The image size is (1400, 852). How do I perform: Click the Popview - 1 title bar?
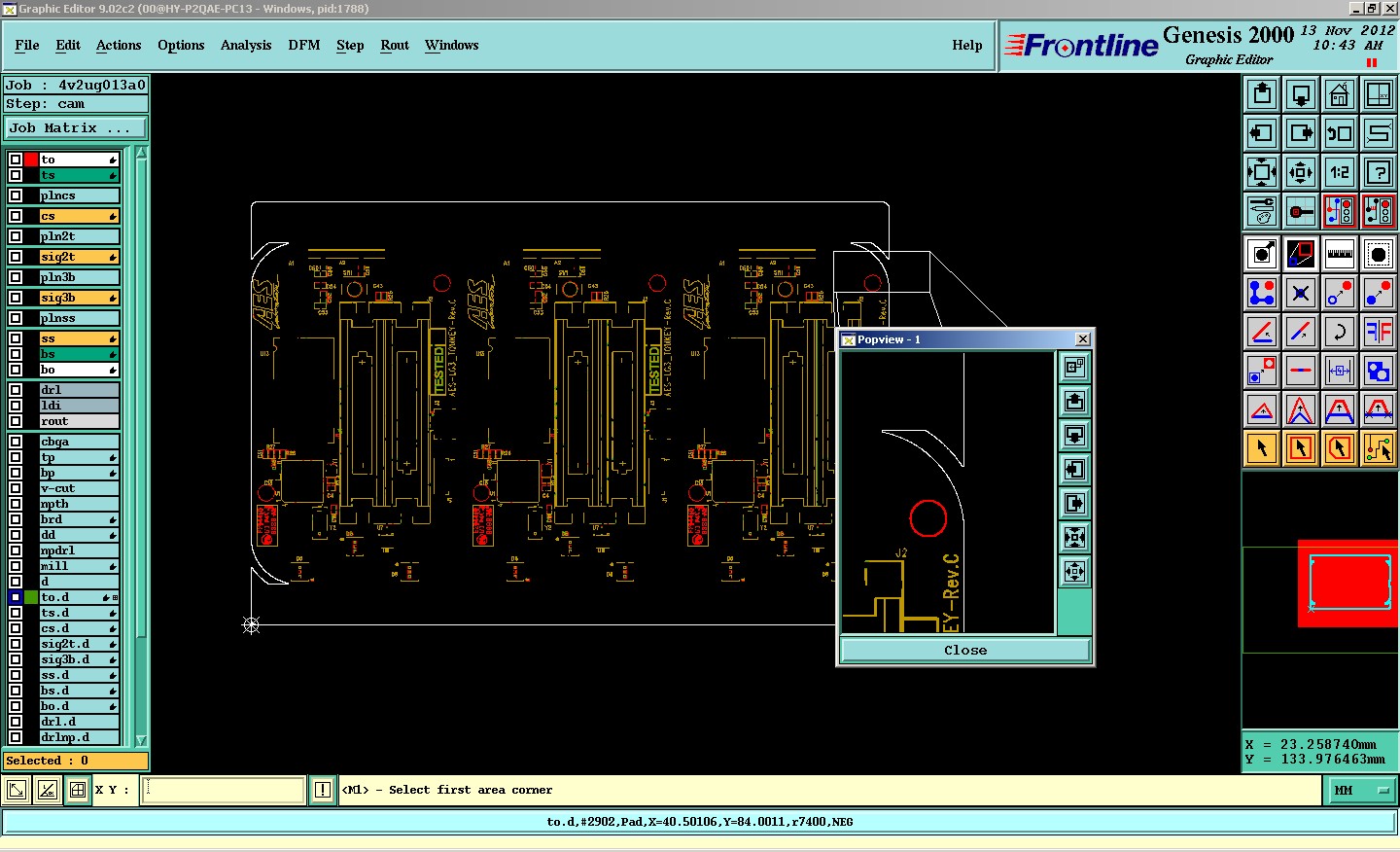point(965,339)
